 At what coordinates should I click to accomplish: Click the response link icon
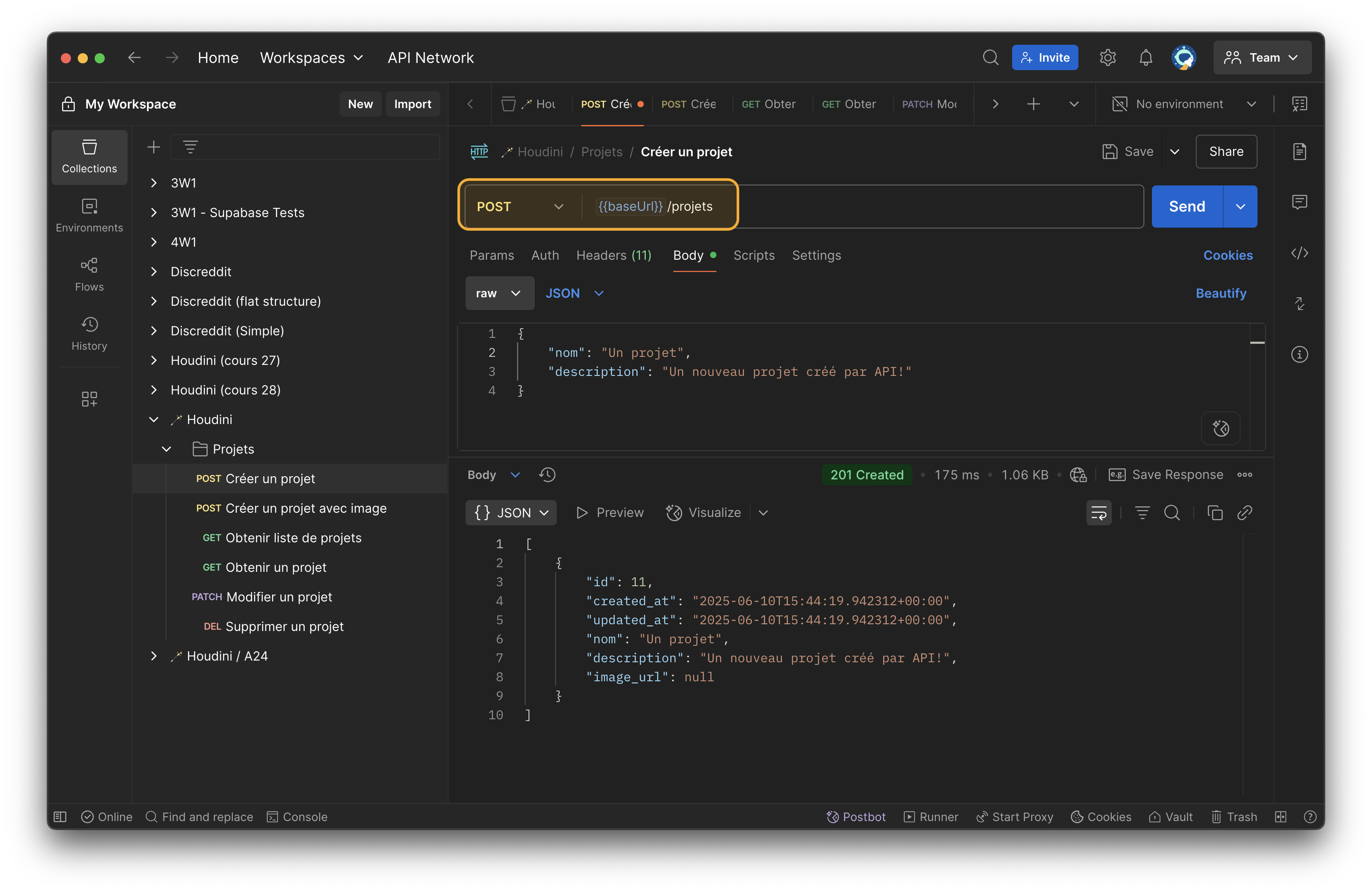click(x=1244, y=512)
